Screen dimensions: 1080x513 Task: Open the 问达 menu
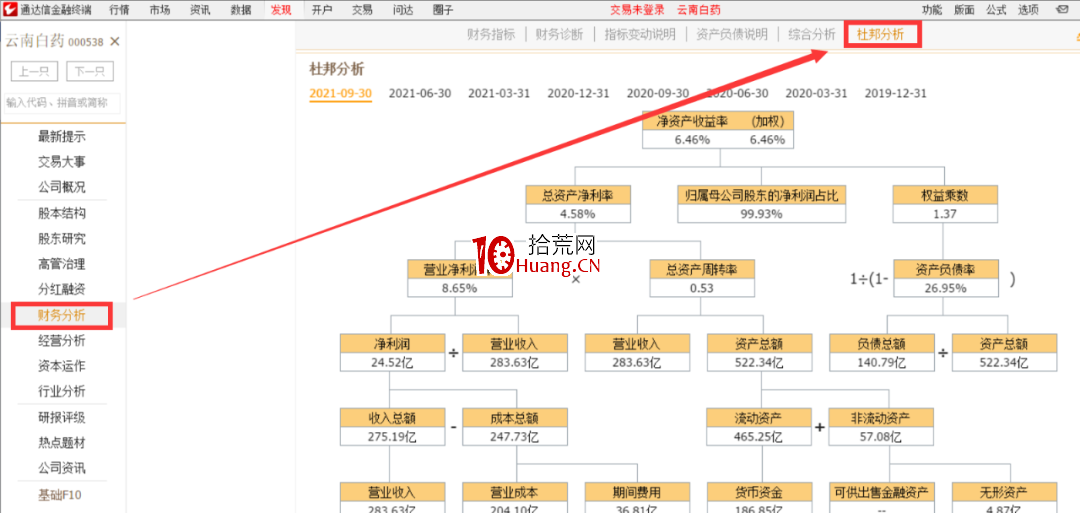[x=403, y=10]
